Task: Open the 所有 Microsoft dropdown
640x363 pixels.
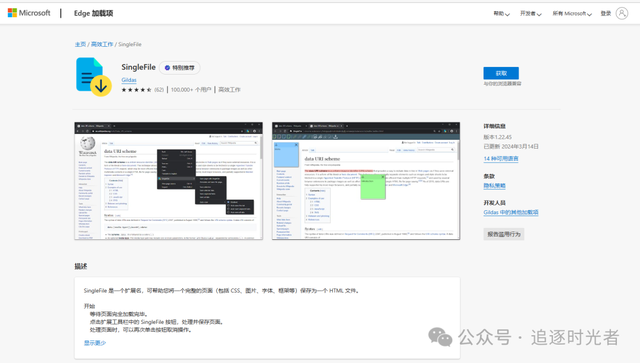Action: [x=572, y=13]
